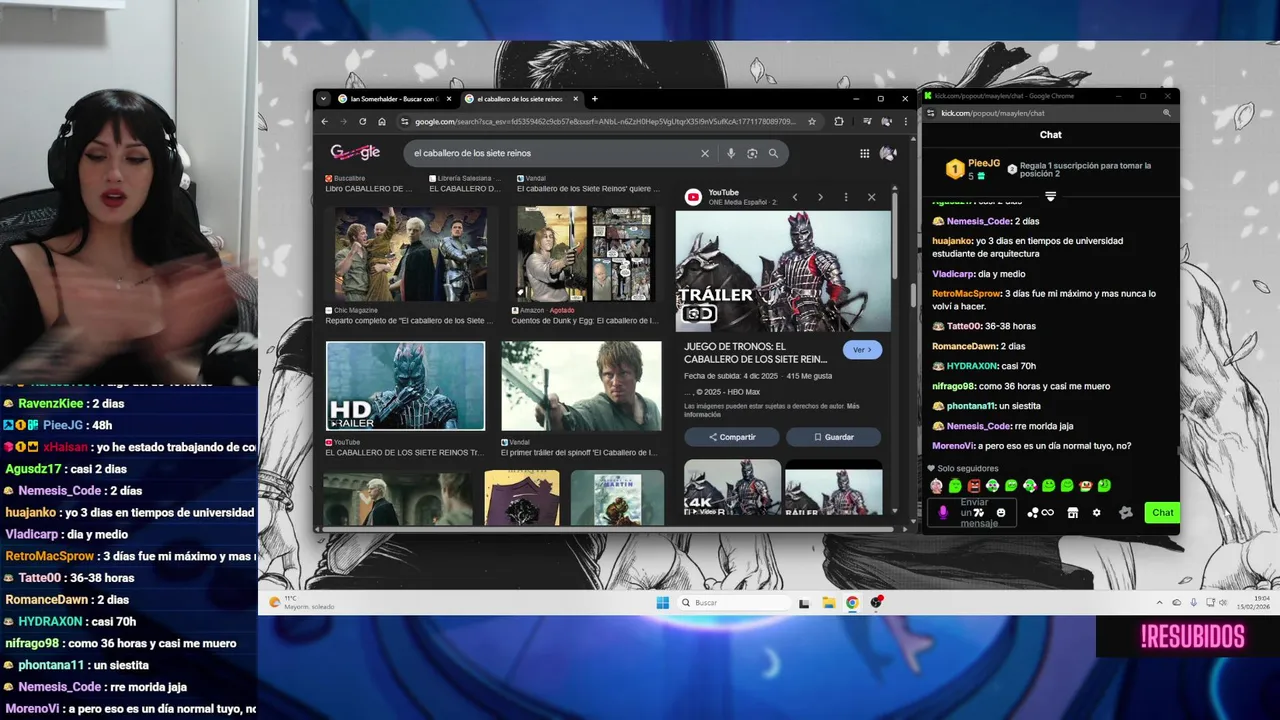Search by image with Google Lens
The height and width of the screenshot is (720, 1280).
tap(752, 153)
